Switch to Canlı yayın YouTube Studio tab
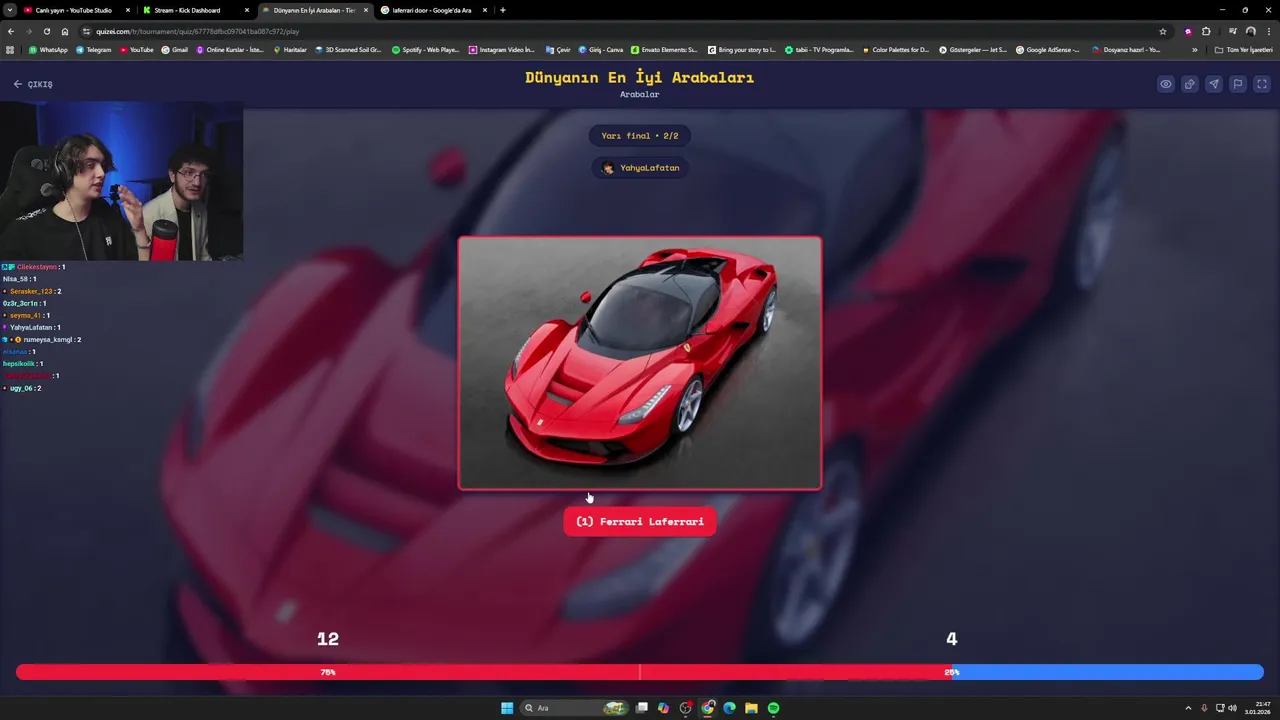Screen dimensions: 1280x720 [x=76, y=10]
